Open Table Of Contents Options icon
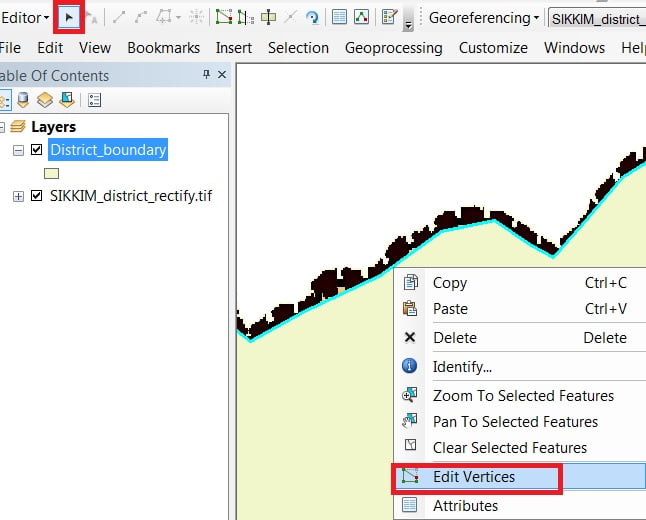This screenshot has height=520, width=646. [x=95, y=99]
